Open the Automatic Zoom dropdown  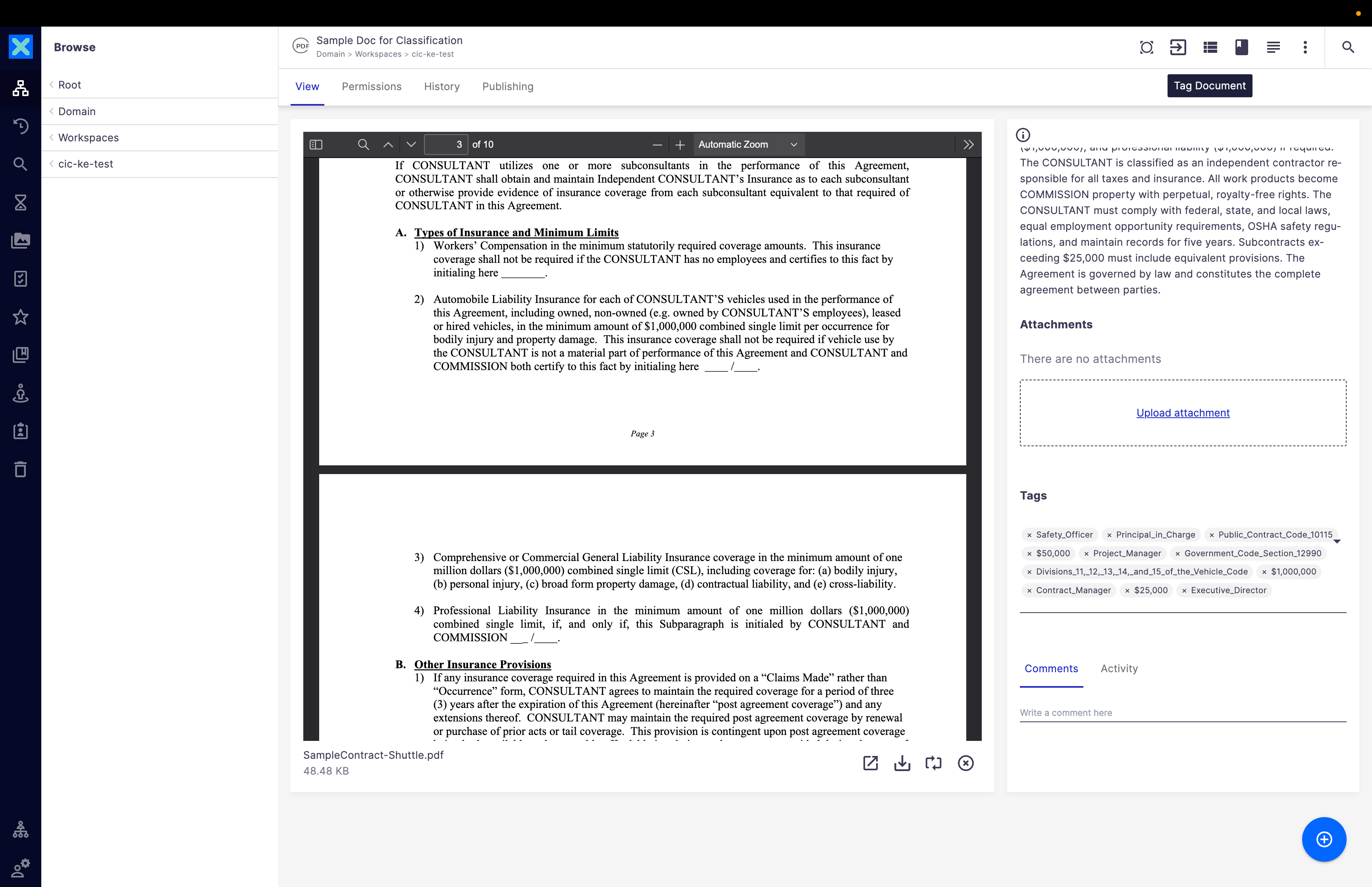point(747,145)
